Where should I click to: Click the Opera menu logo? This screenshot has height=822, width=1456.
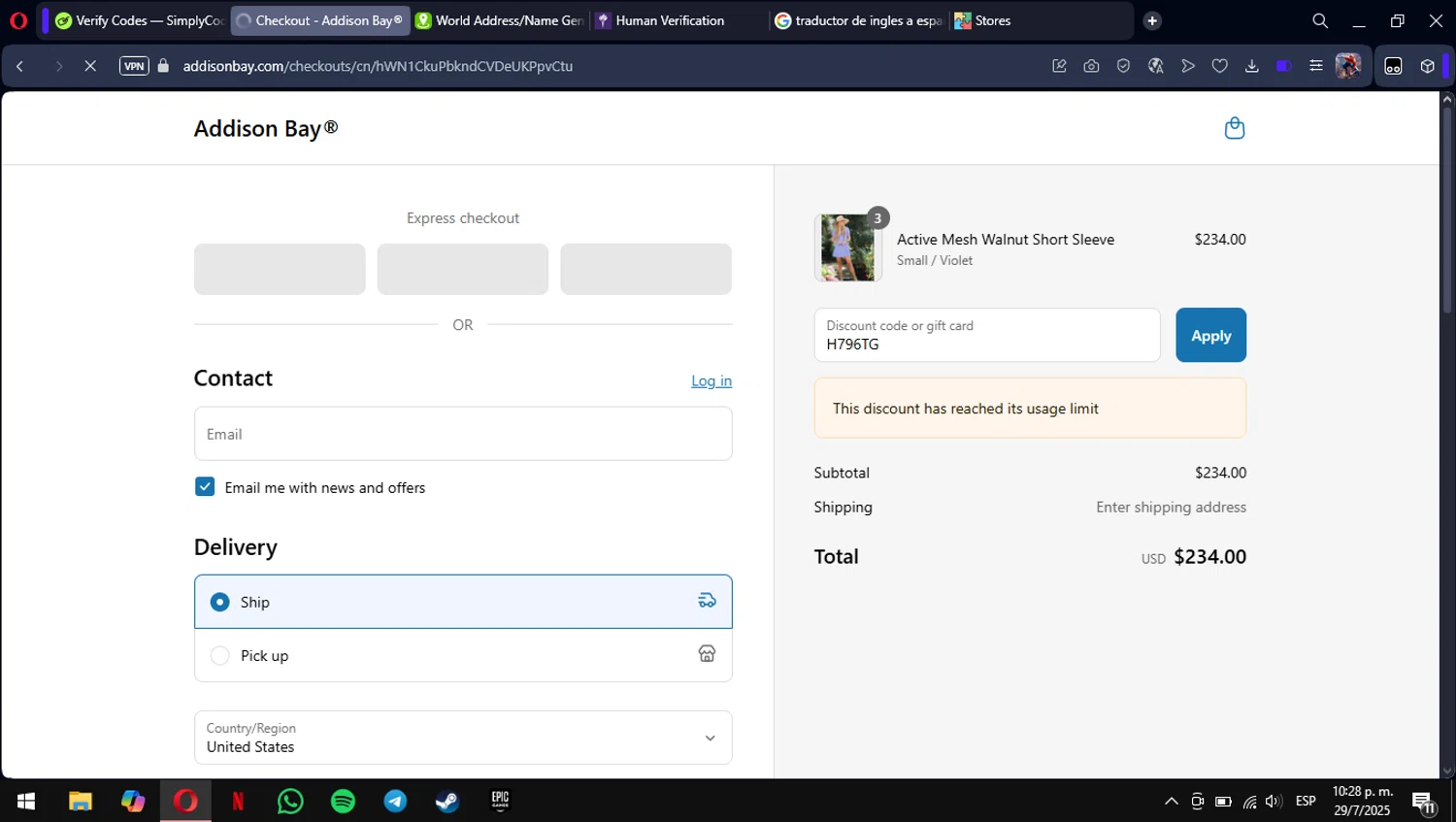pyautogui.click(x=18, y=20)
